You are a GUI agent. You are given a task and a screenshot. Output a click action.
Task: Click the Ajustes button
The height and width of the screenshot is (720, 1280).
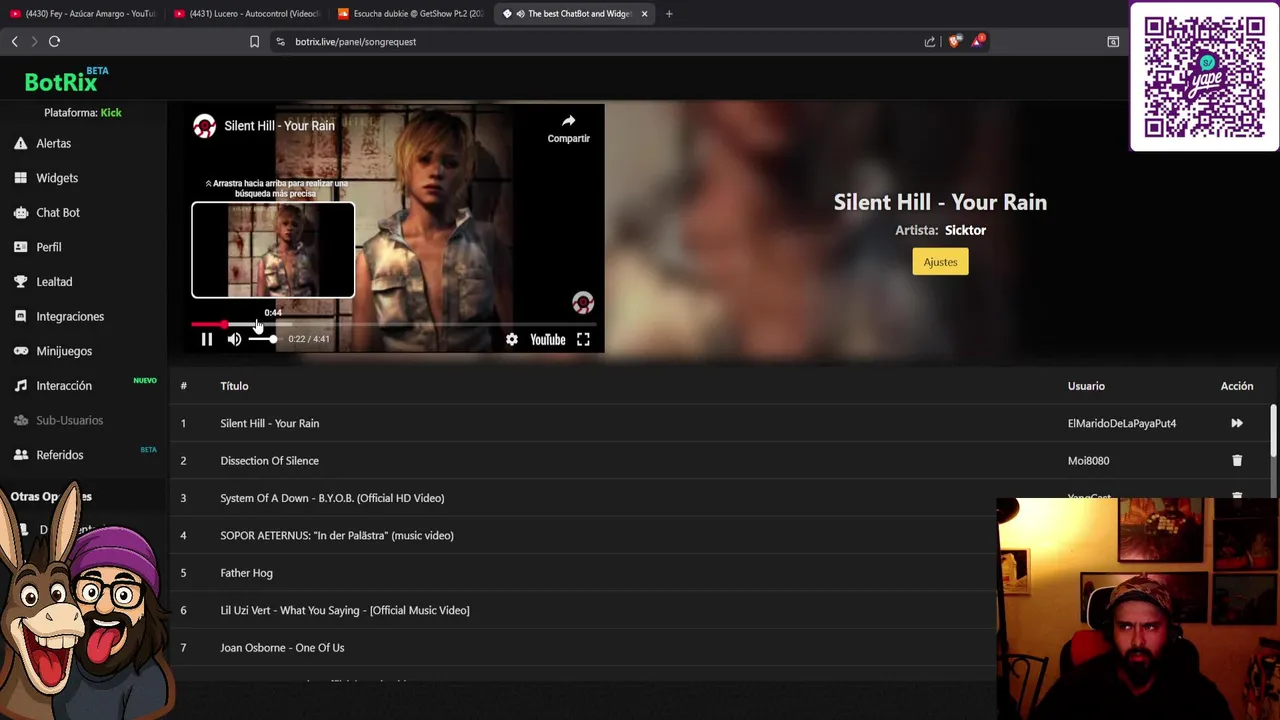click(x=940, y=262)
